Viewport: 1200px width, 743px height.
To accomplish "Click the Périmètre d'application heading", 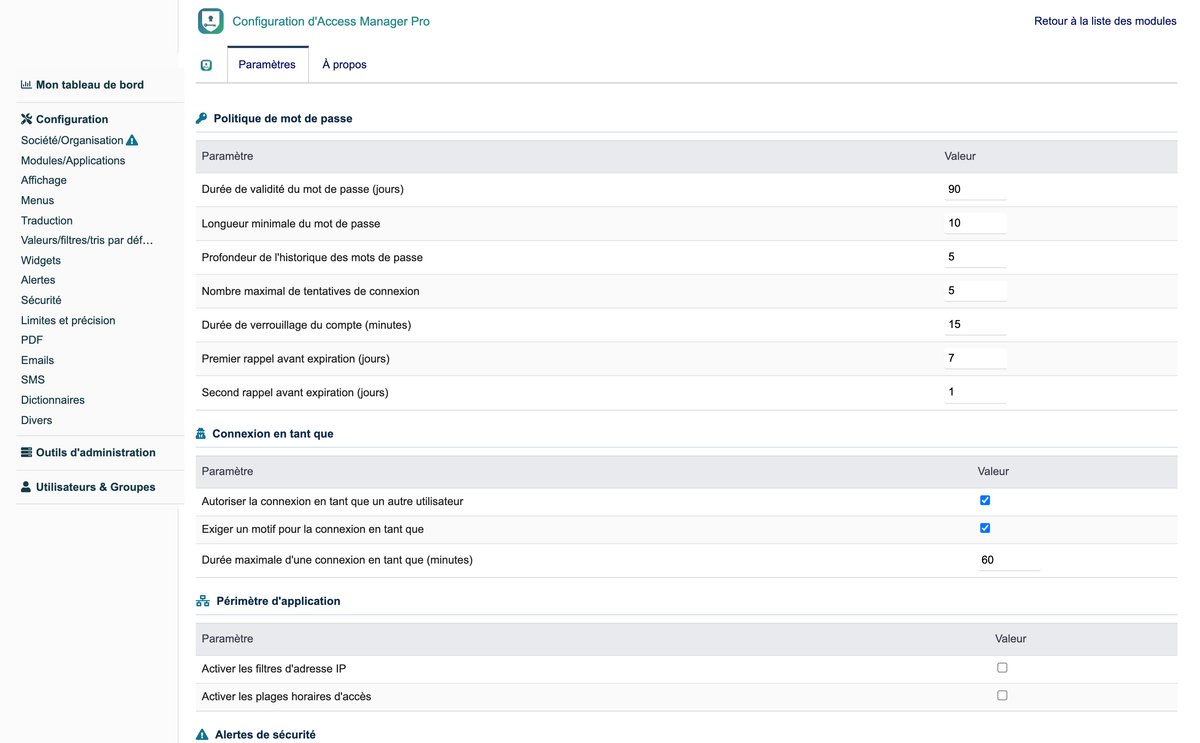I will coord(278,601).
